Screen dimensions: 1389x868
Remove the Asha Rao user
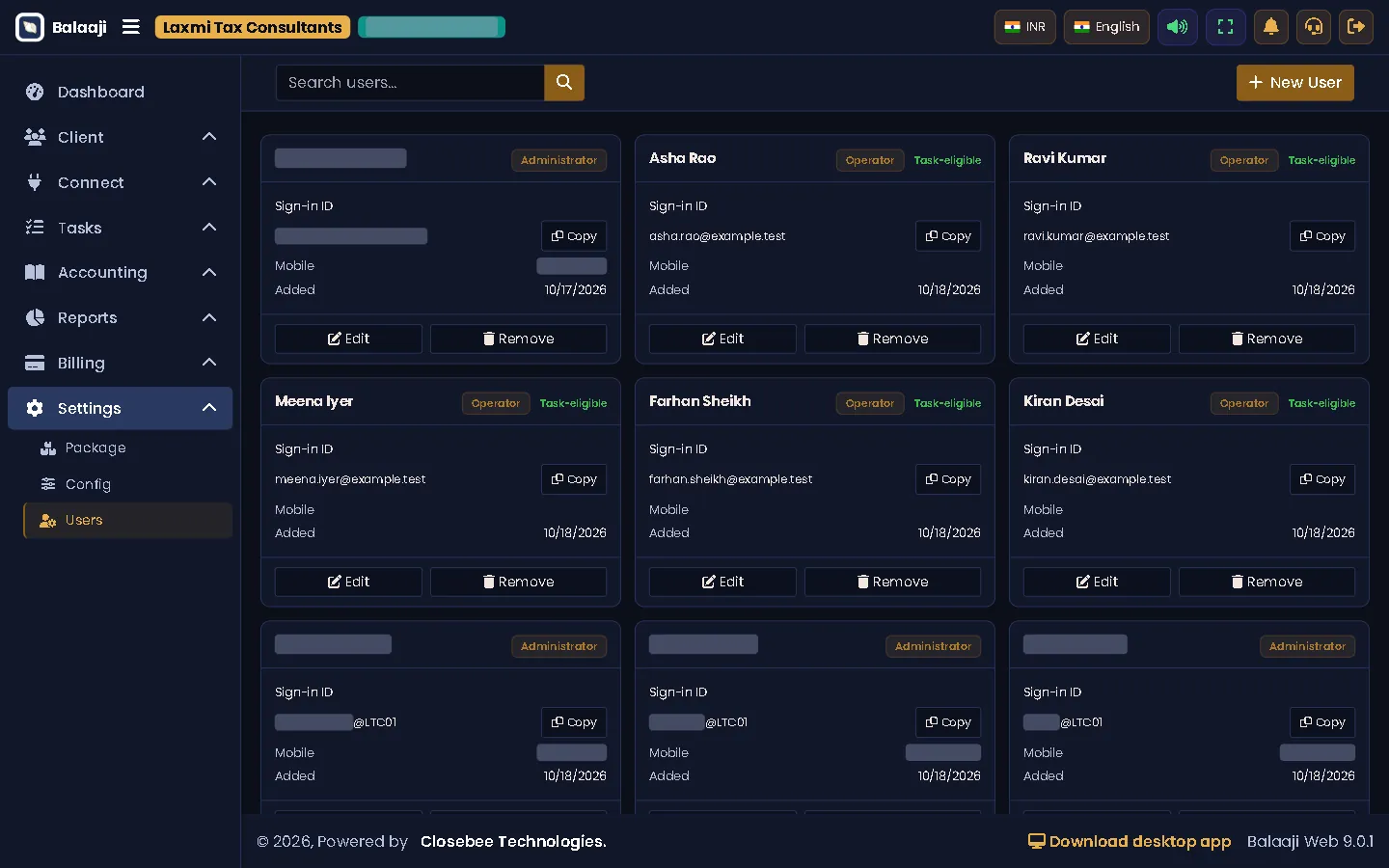pos(892,339)
